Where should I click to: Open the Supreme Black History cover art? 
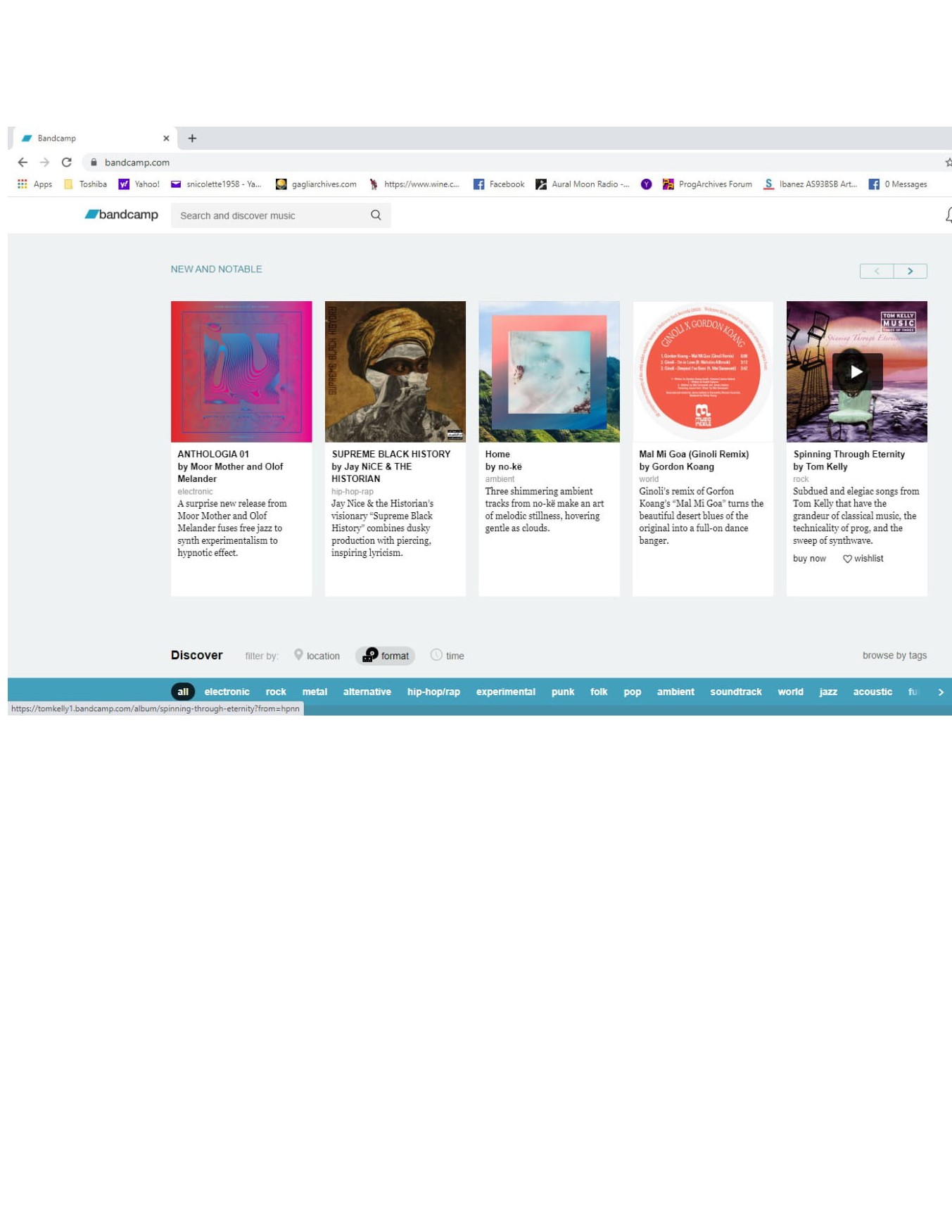(395, 372)
